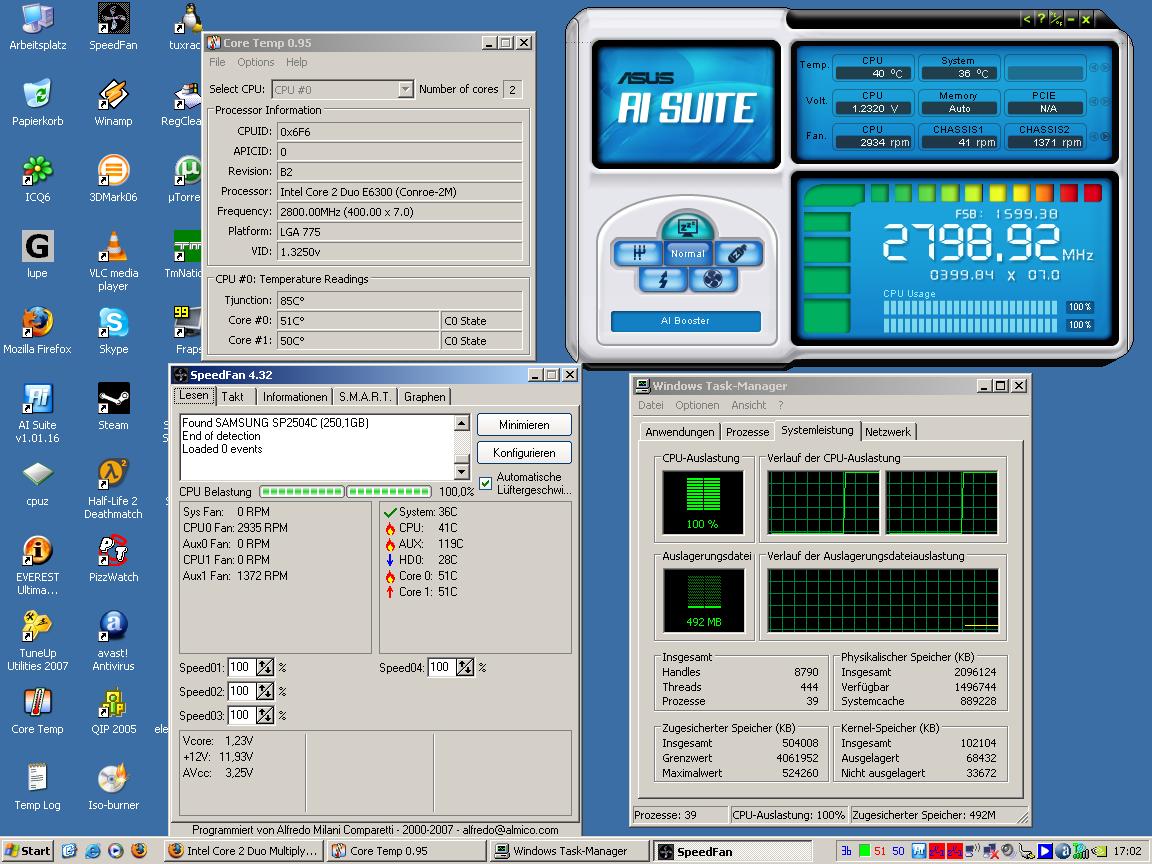Click the AI Suite help question mark icon
Image resolution: width=1152 pixels, height=864 pixels.
pos(1040,19)
